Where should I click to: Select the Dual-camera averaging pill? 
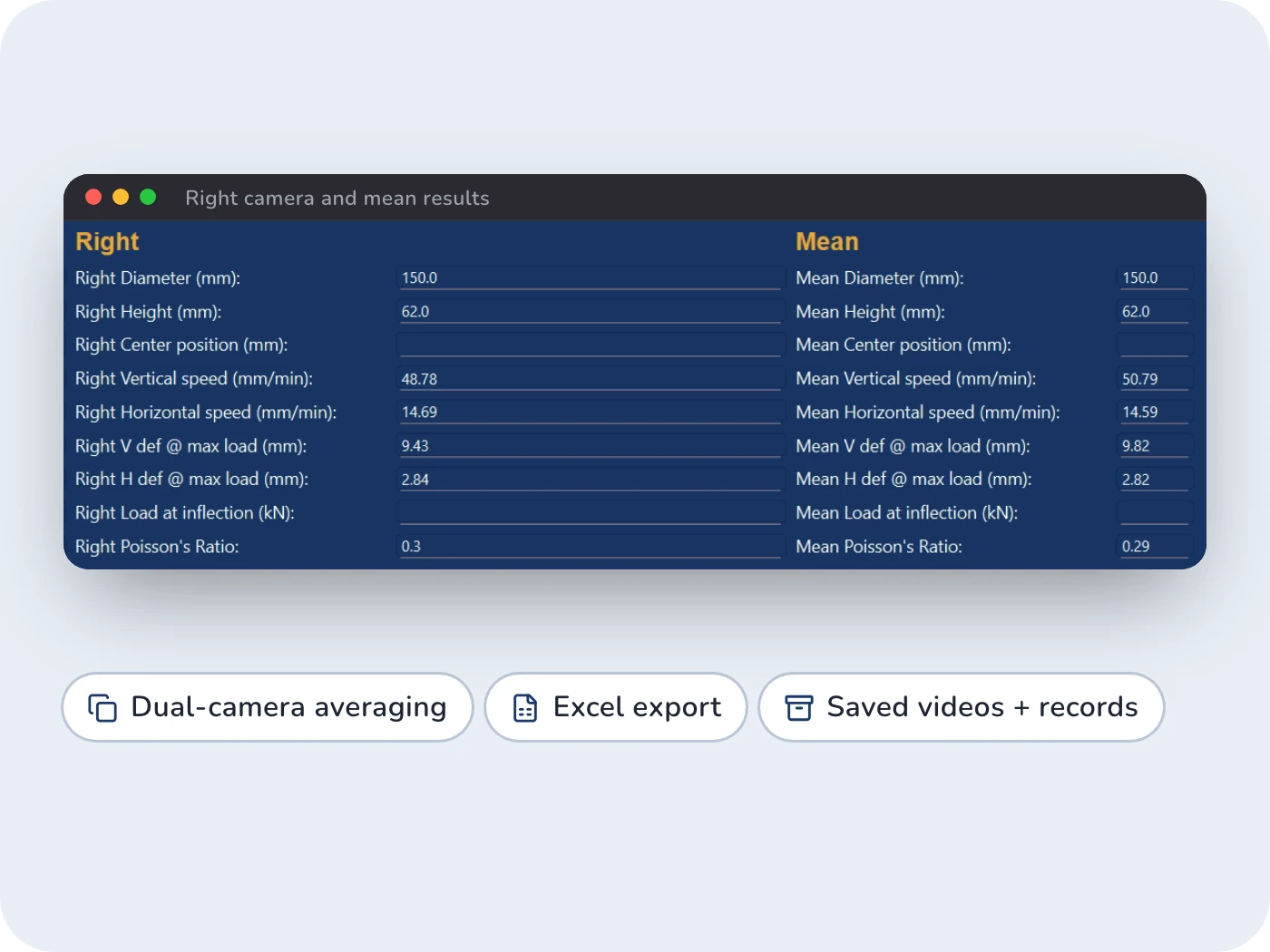coord(268,707)
